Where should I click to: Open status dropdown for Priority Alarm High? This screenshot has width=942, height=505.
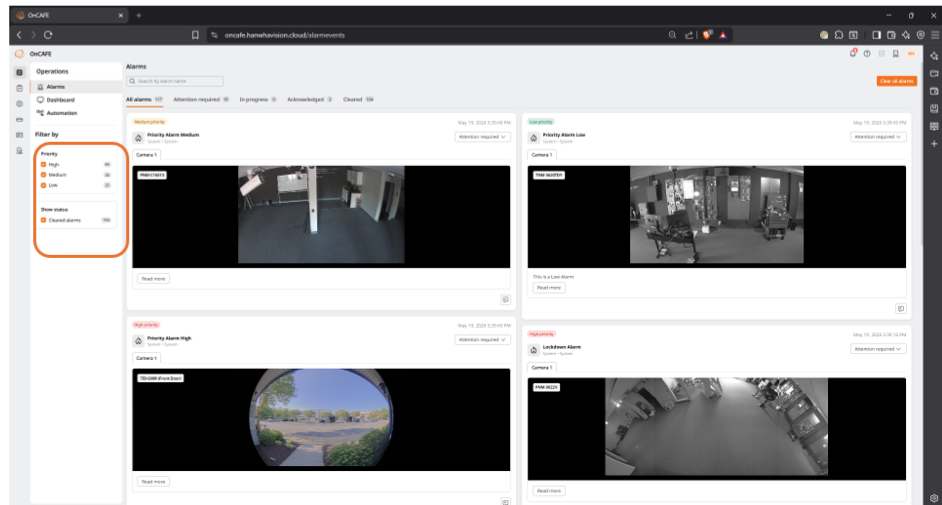(x=482, y=340)
